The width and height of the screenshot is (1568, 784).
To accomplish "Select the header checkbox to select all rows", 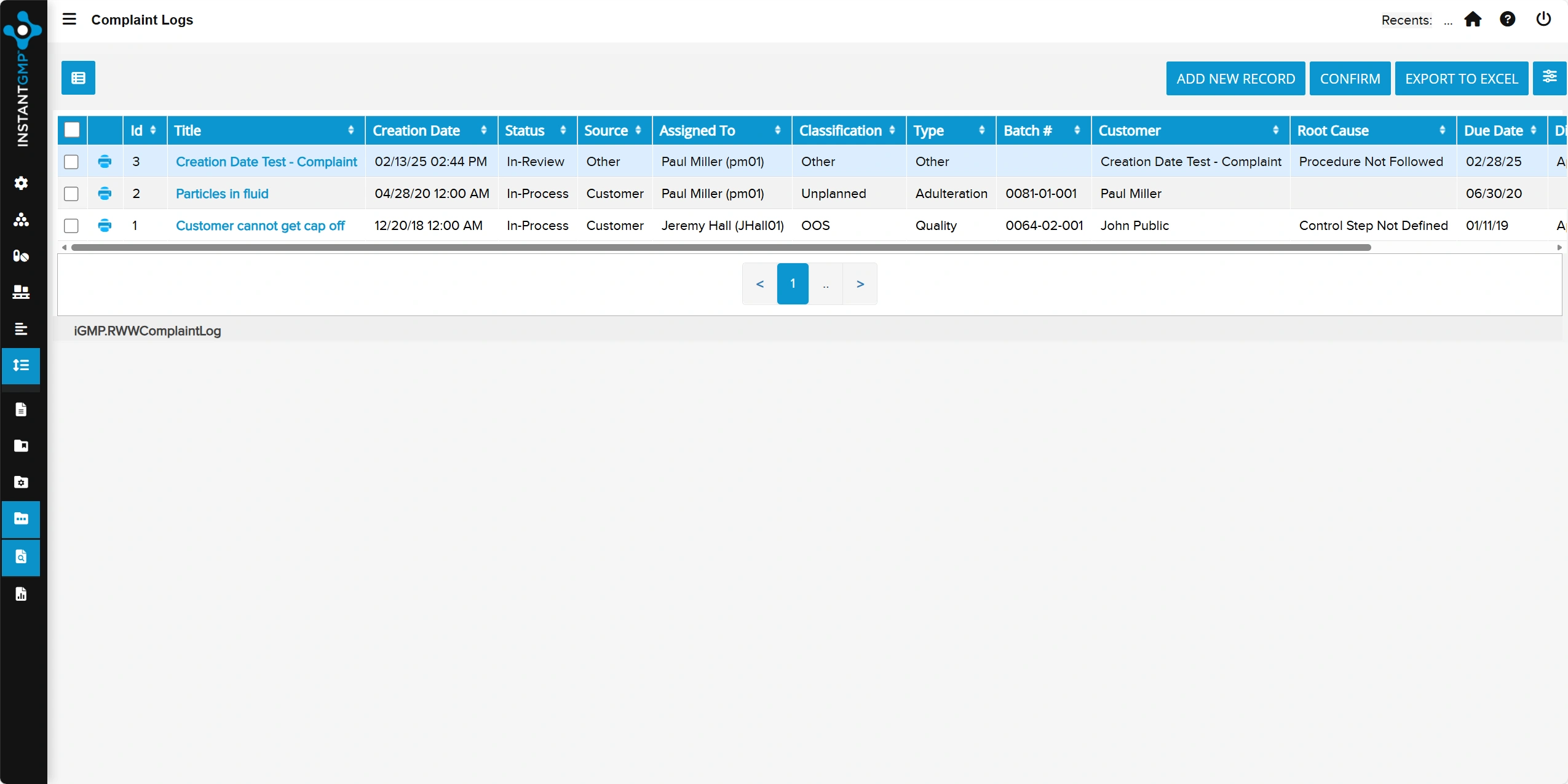I will [72, 130].
